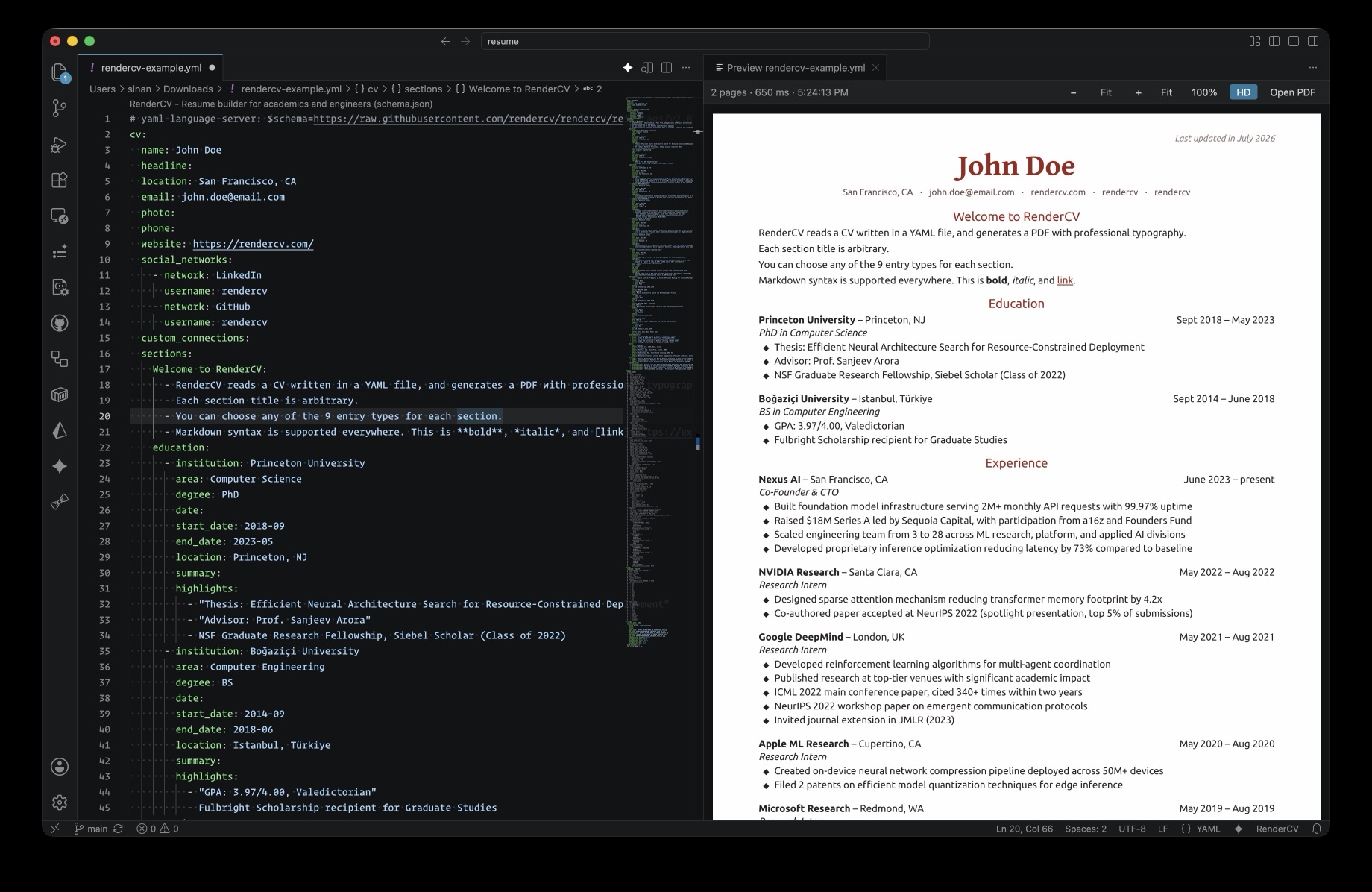Open the triangular prism icon in activity bar
This screenshot has height=892, width=1372.
click(x=60, y=430)
